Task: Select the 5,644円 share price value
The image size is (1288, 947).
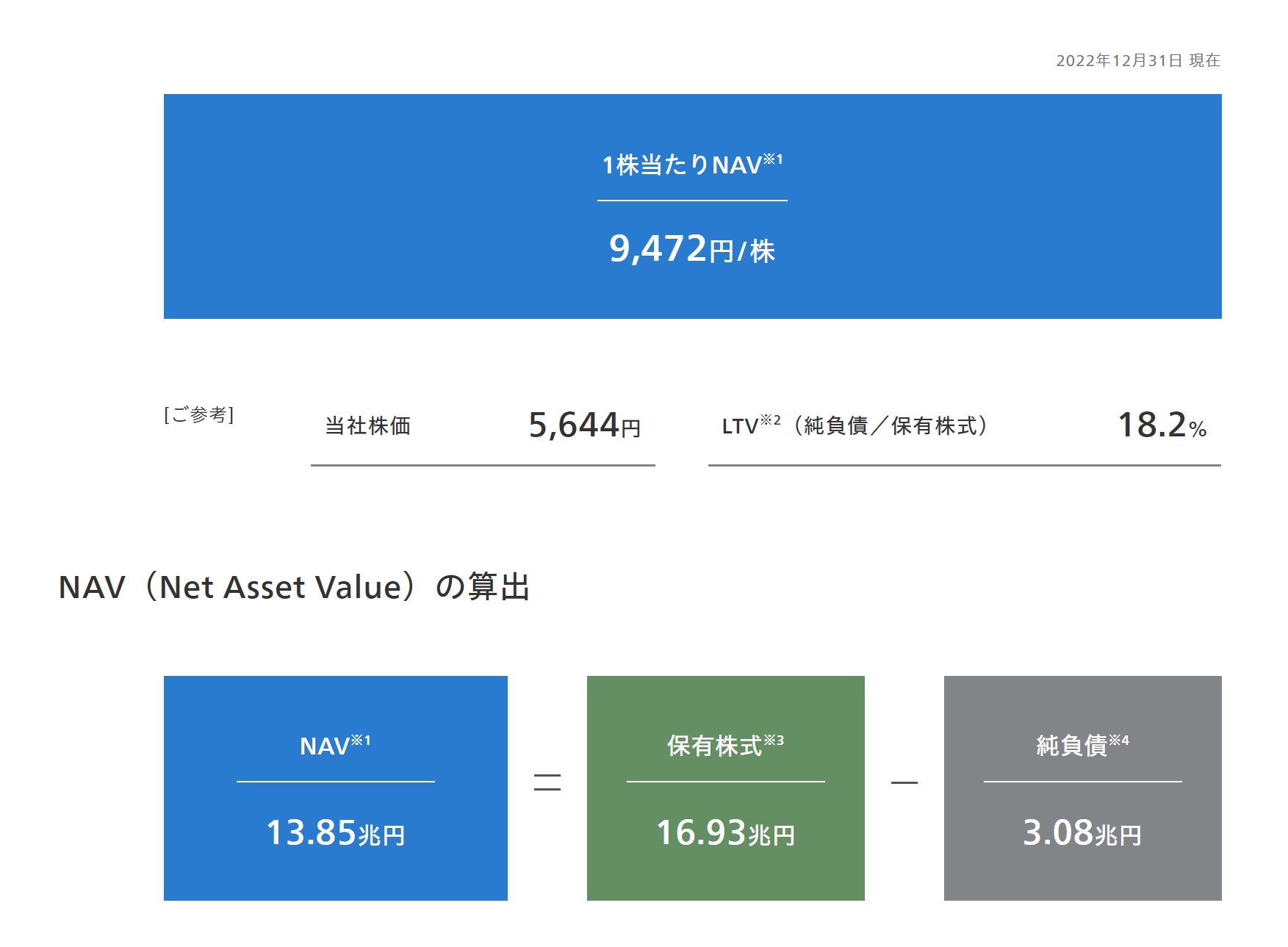Action: (x=584, y=425)
